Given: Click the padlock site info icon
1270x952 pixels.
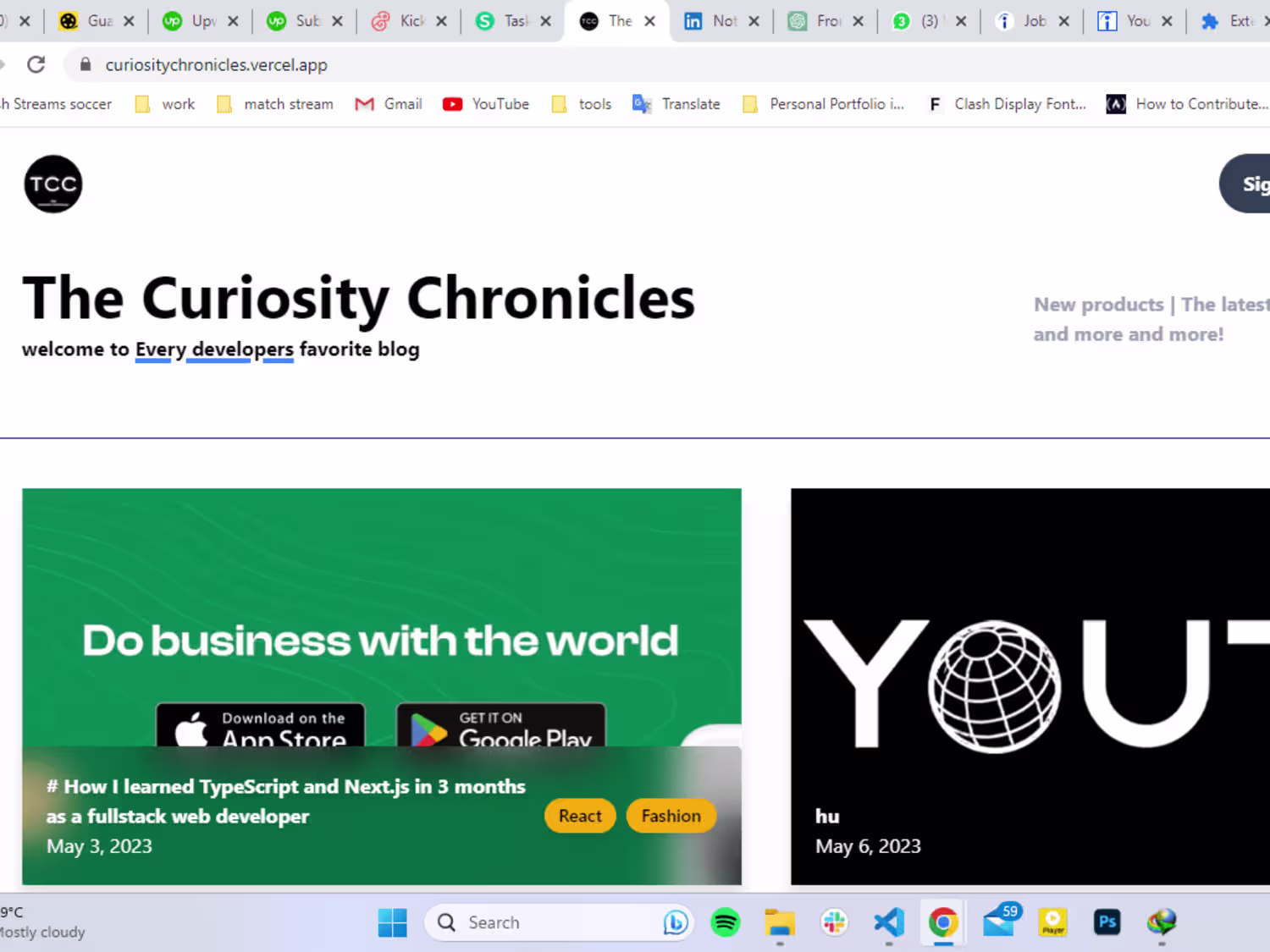Looking at the screenshot, I should pyautogui.click(x=85, y=64).
